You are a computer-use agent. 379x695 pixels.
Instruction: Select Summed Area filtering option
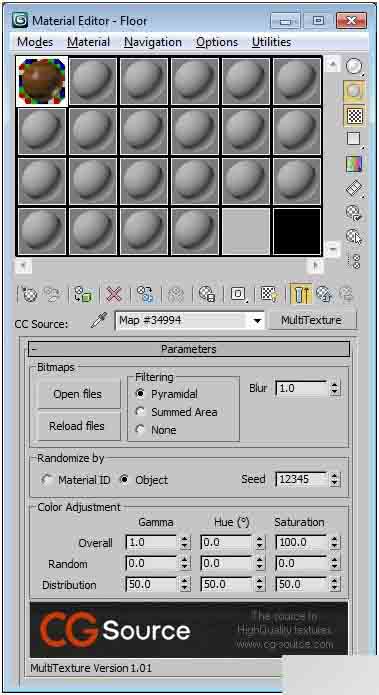pyautogui.click(x=141, y=412)
